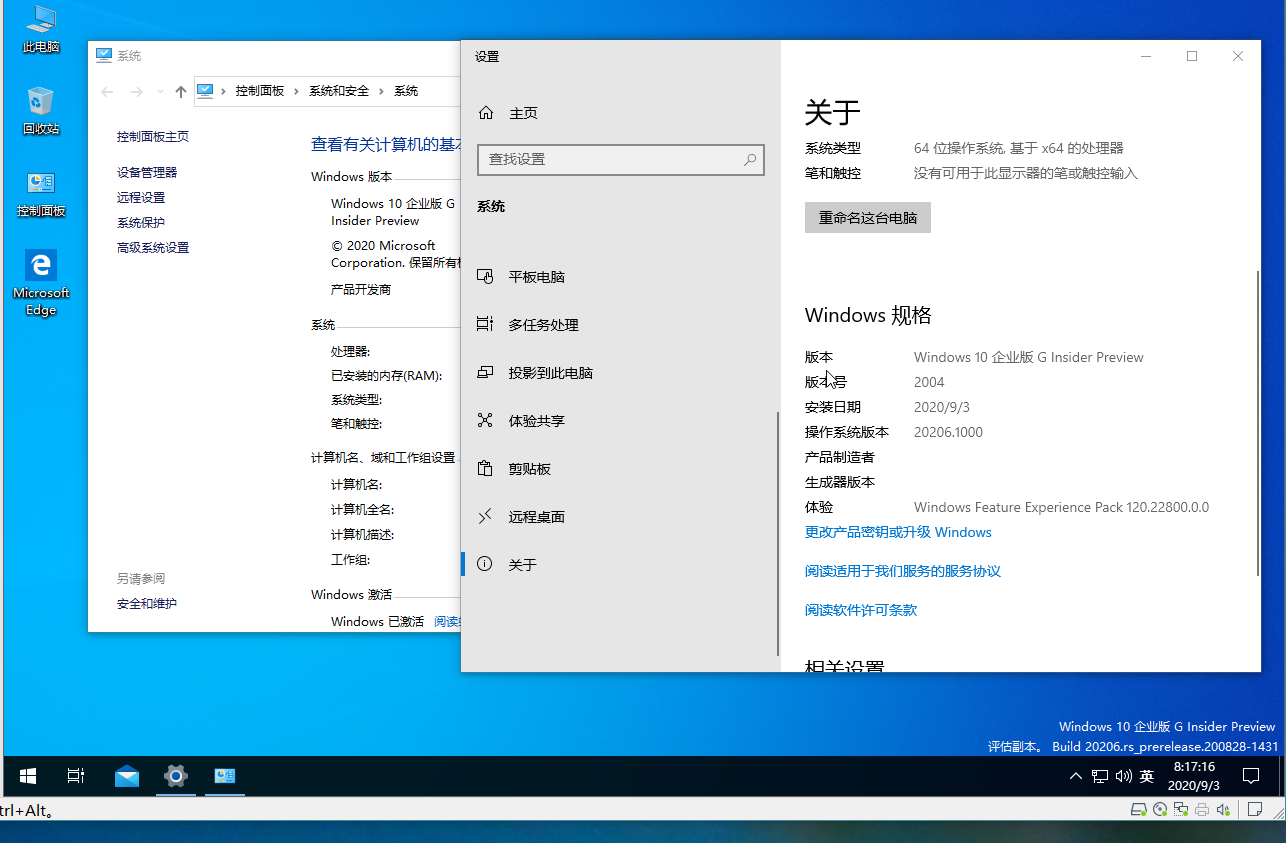The height and width of the screenshot is (843, 1286).
Task: Focus the 查找设置 search field
Action: 621,160
